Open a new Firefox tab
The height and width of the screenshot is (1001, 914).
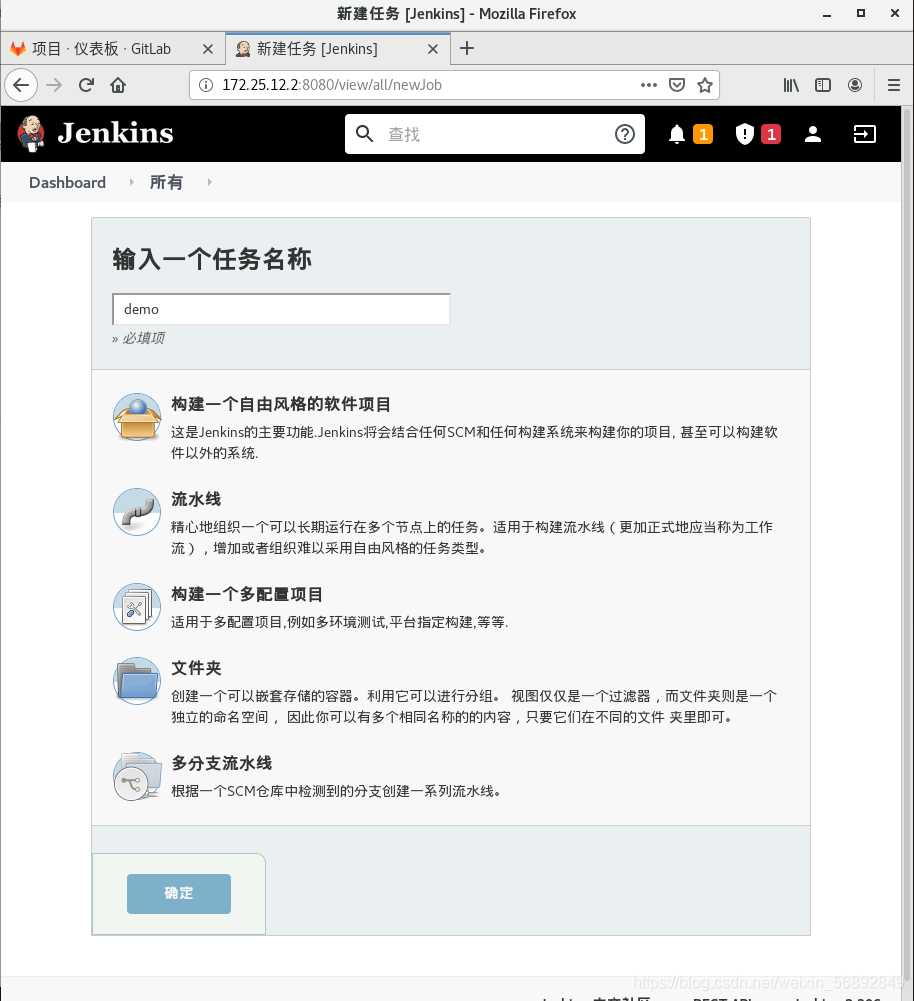click(x=467, y=49)
